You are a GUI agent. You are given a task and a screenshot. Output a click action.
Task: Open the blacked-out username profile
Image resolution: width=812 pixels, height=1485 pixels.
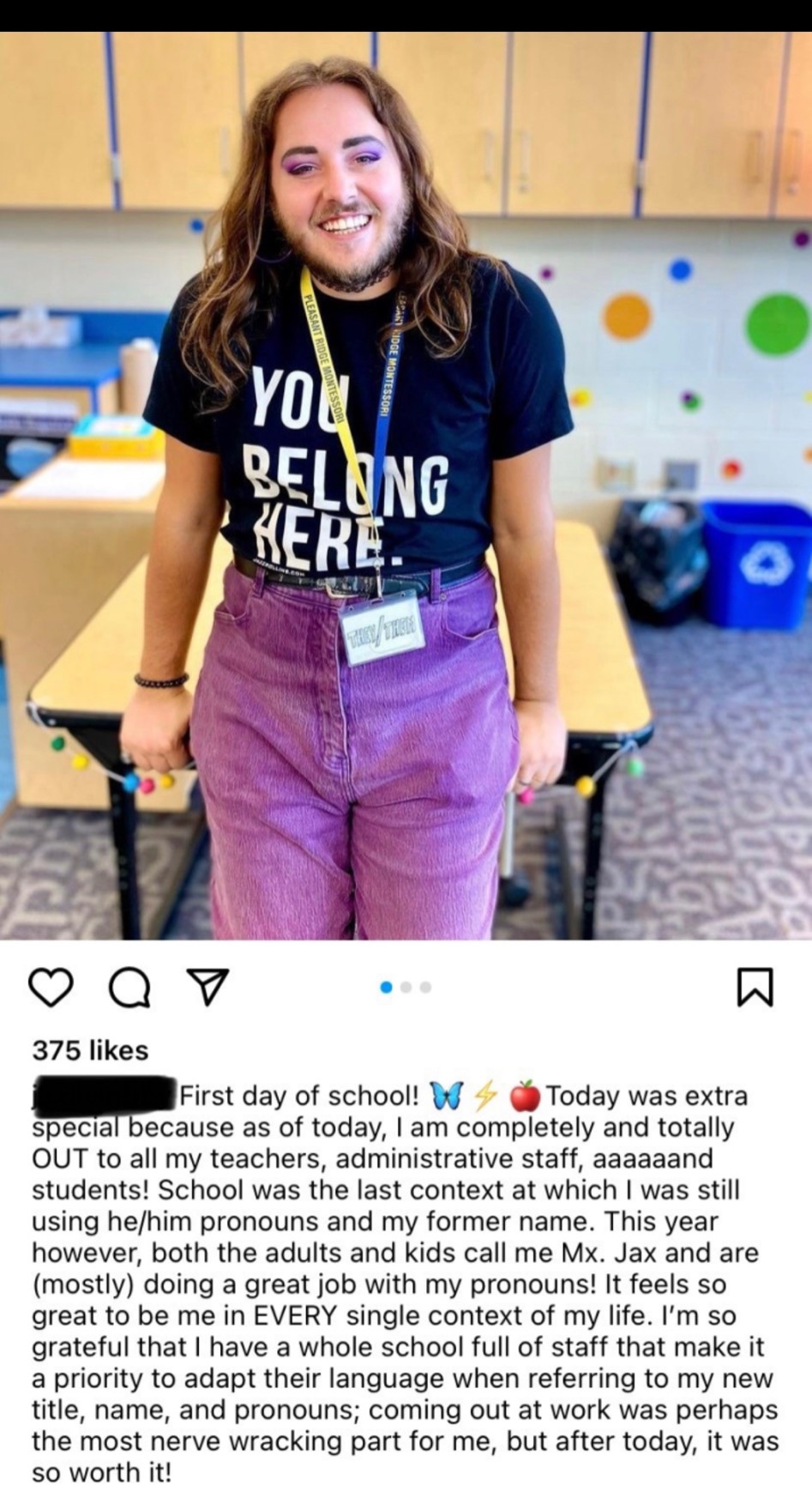(103, 1095)
